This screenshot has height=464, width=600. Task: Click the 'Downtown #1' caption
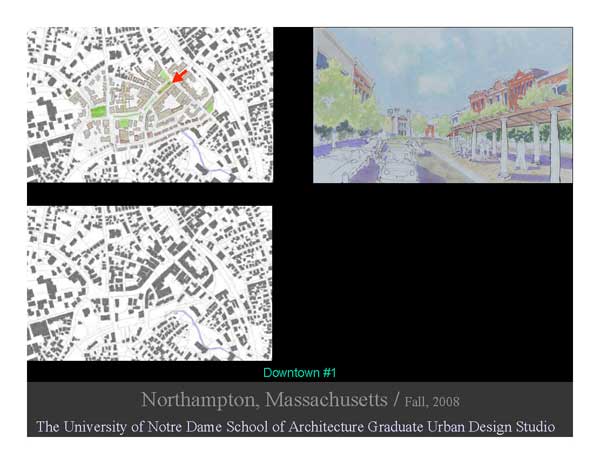pos(300,373)
